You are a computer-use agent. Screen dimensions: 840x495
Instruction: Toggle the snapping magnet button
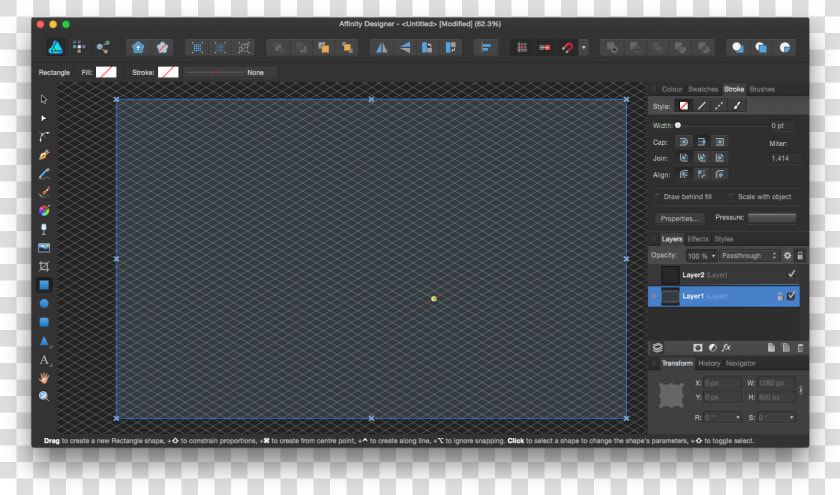[567, 48]
